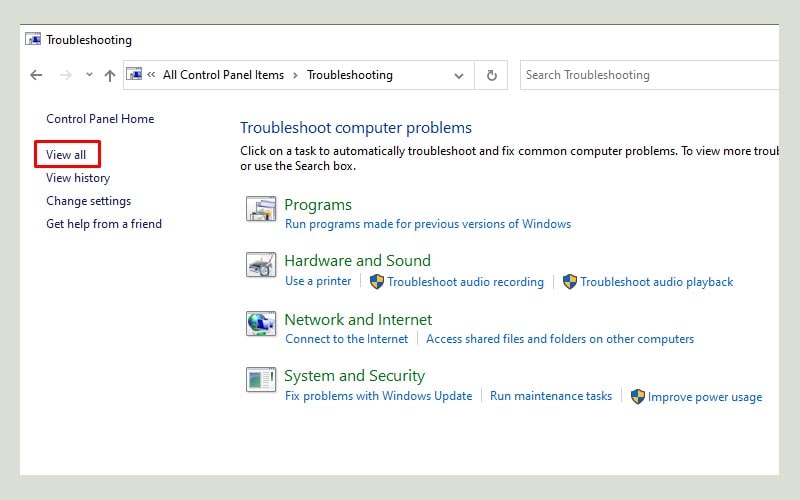Run programs made for previous Windows versions
Image resolution: width=800 pixels, height=500 pixels.
pos(428,224)
